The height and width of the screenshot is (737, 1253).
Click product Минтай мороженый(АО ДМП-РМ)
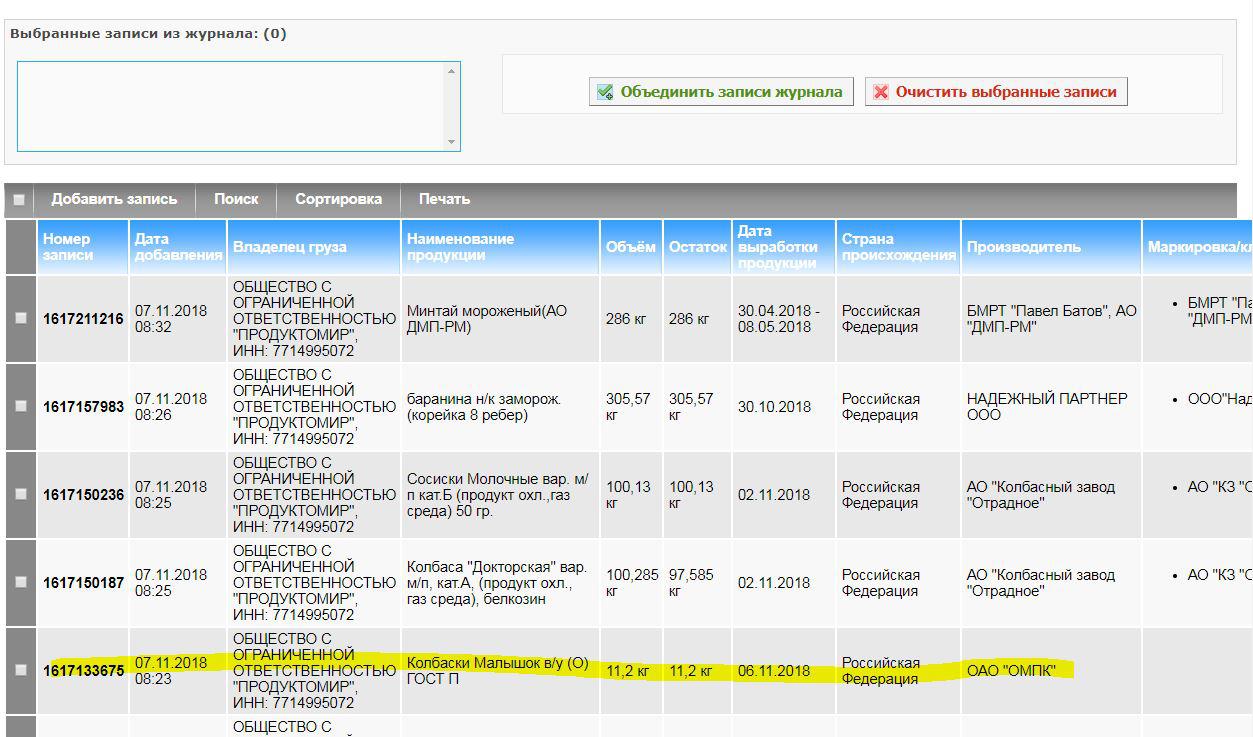coord(487,319)
